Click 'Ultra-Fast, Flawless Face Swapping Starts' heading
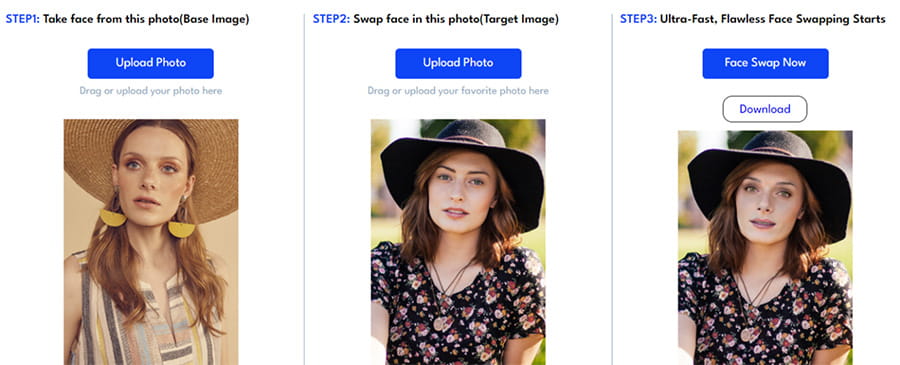Screen dimensions: 900x365 point(773,20)
